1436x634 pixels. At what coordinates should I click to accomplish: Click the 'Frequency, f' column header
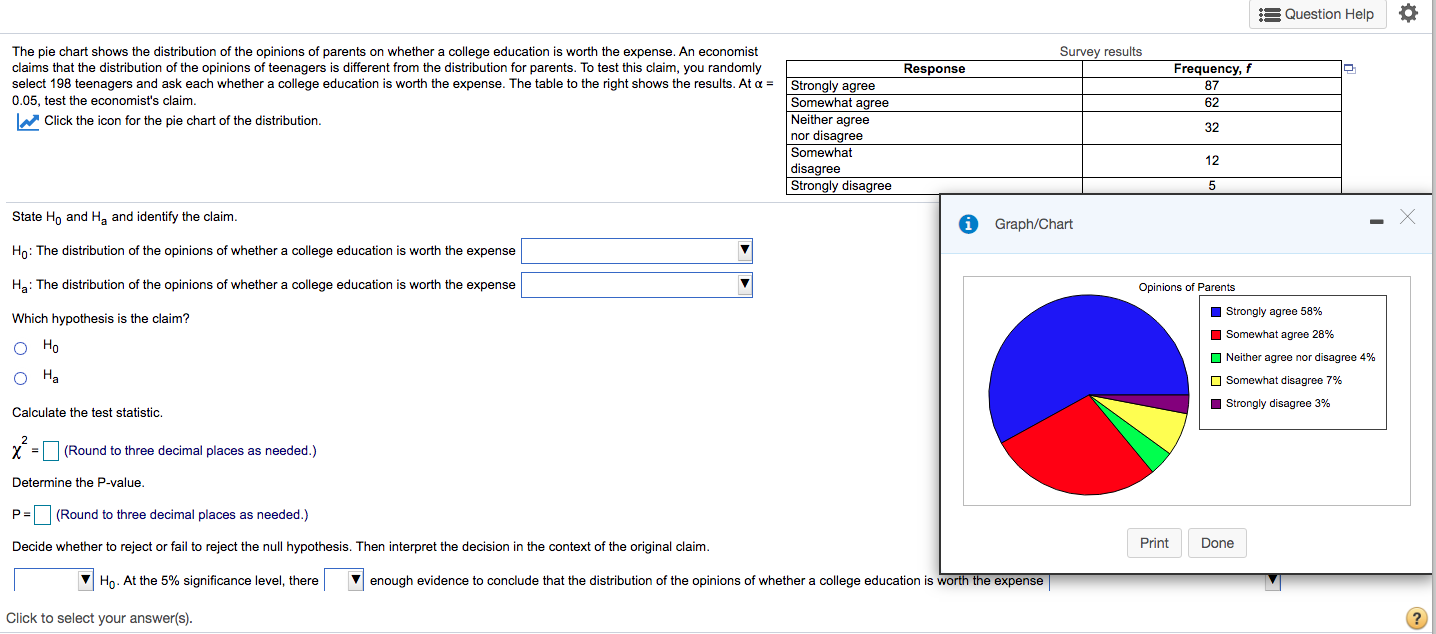click(1212, 69)
